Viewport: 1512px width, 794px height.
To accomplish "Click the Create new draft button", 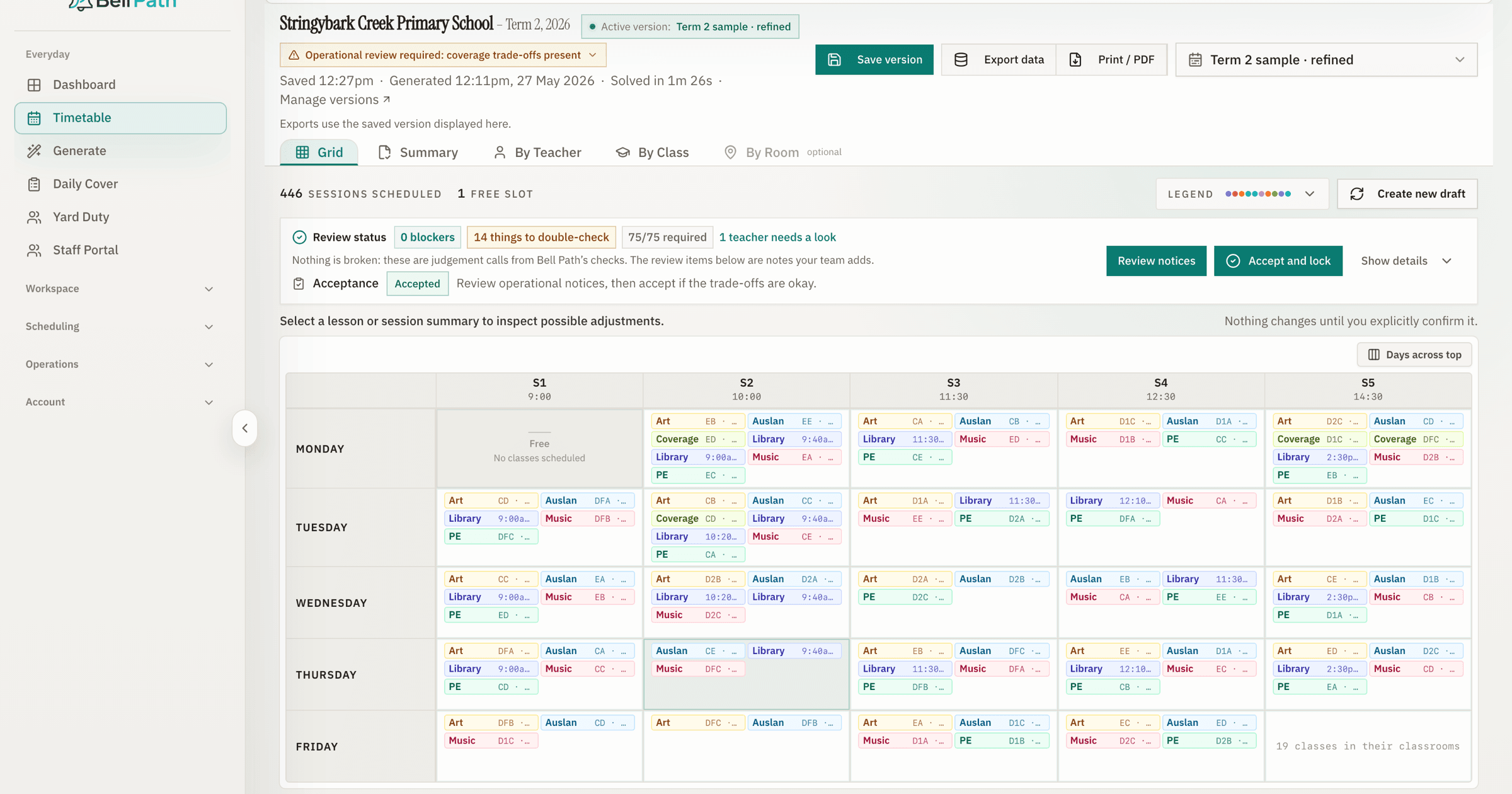I will (1407, 194).
